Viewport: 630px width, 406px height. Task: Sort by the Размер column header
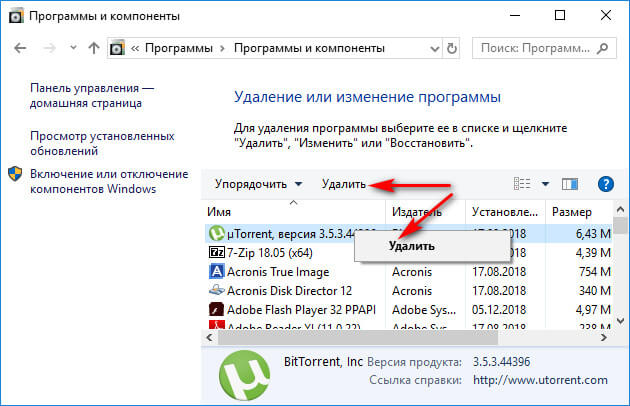[x=579, y=212]
